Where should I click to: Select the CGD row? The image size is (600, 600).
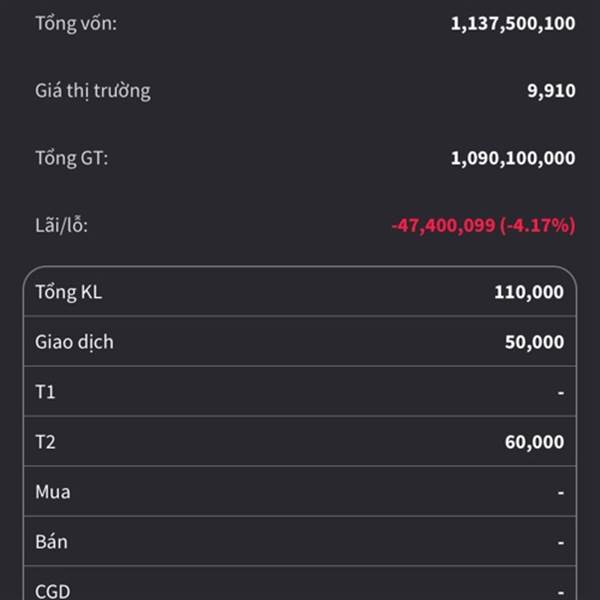(x=300, y=584)
